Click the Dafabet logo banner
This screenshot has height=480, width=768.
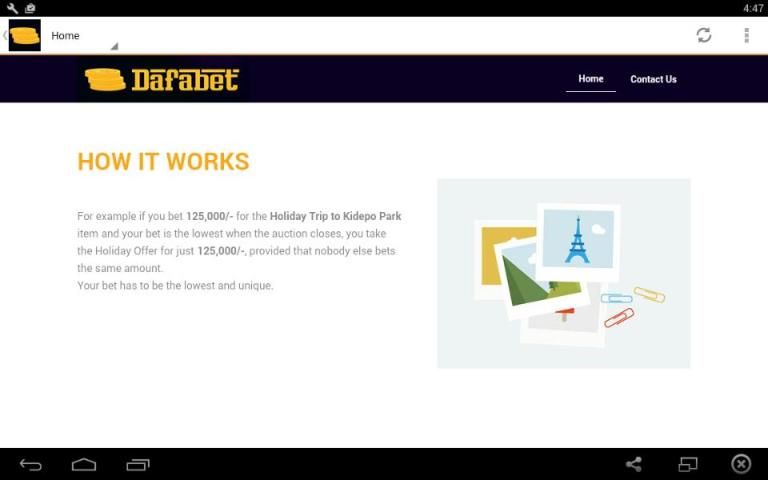tap(163, 79)
